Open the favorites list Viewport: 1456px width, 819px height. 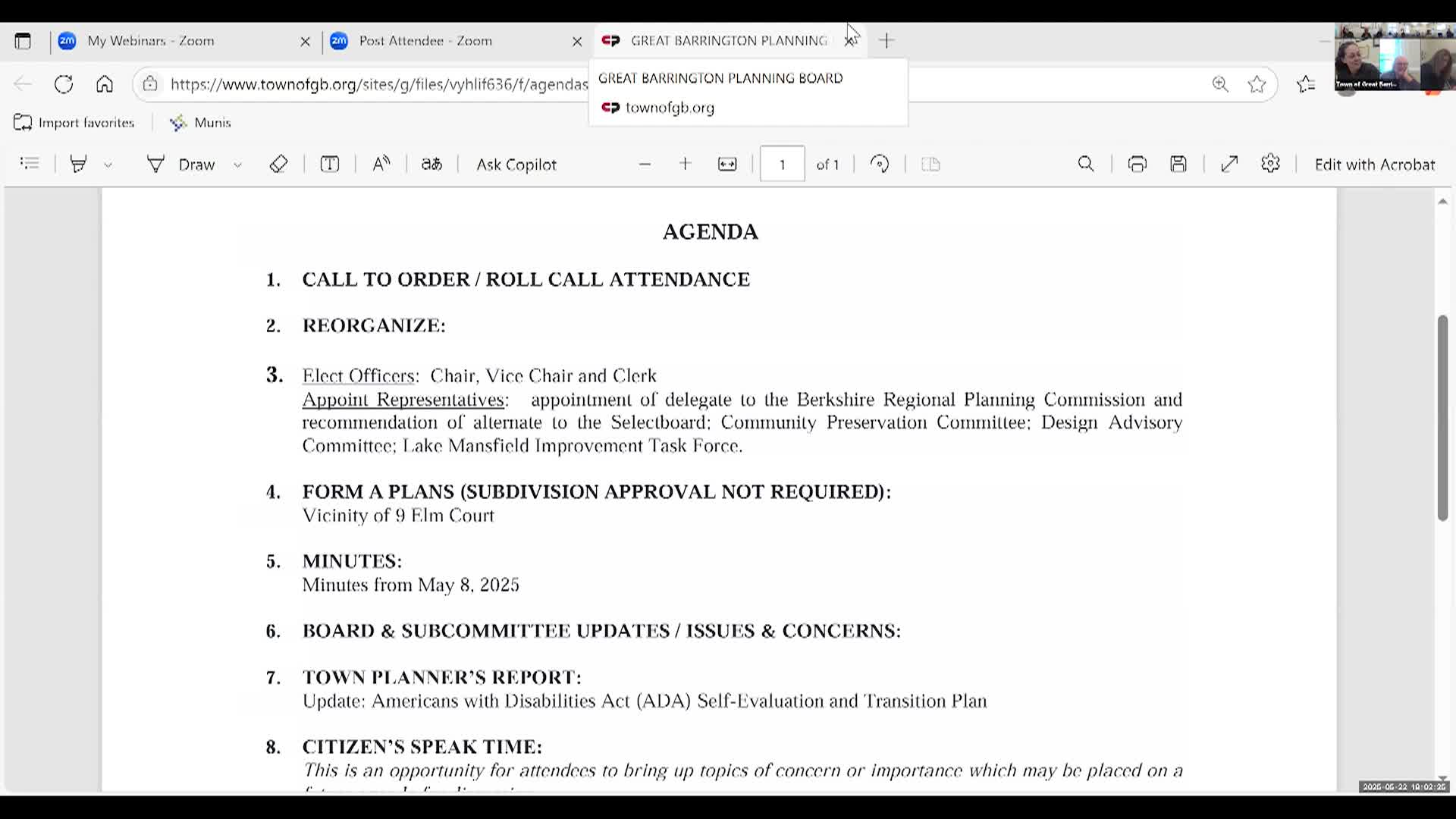coord(1306,84)
